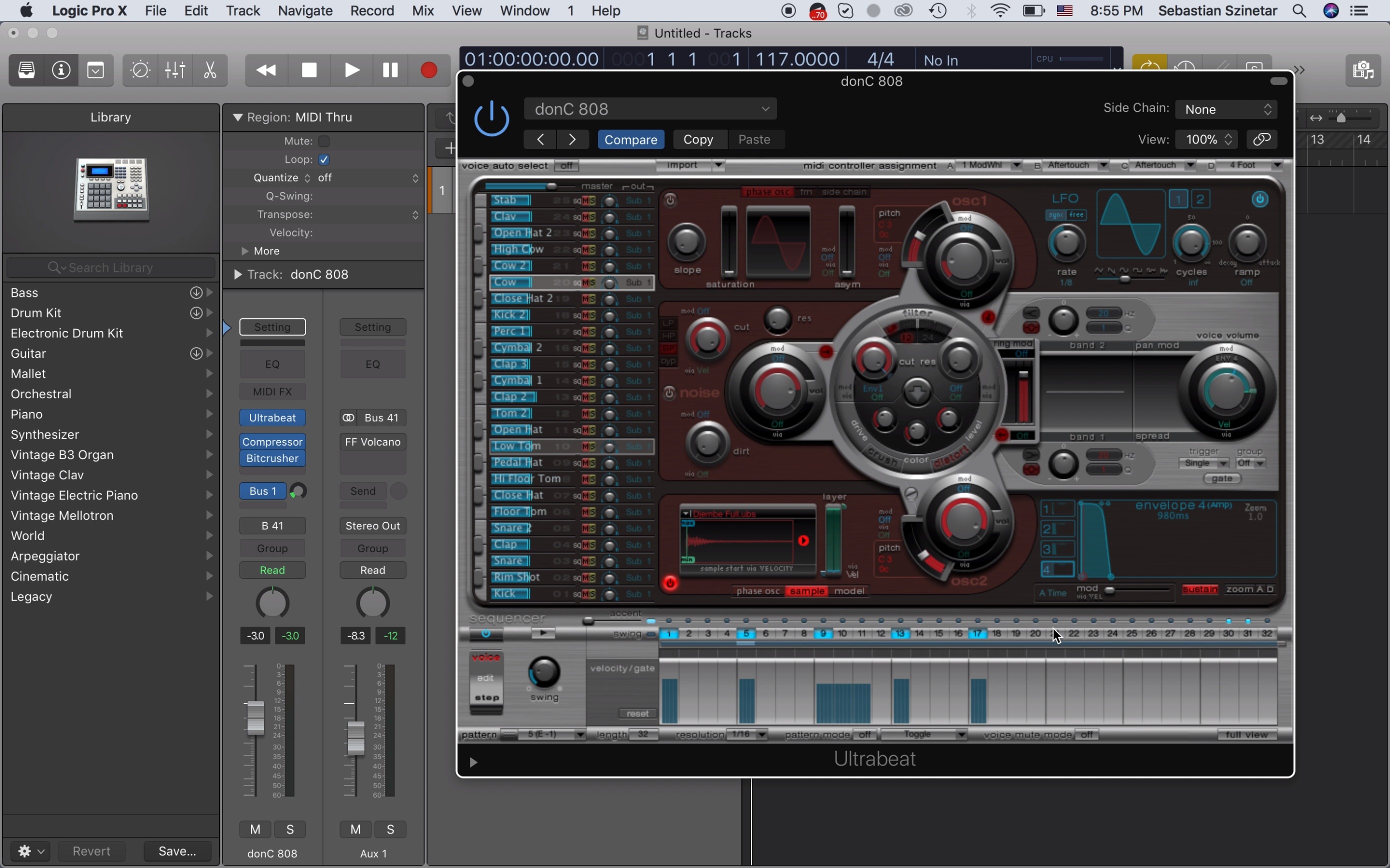Open the trigger Single dropdown
The height and width of the screenshot is (868, 1390).
(1204, 464)
